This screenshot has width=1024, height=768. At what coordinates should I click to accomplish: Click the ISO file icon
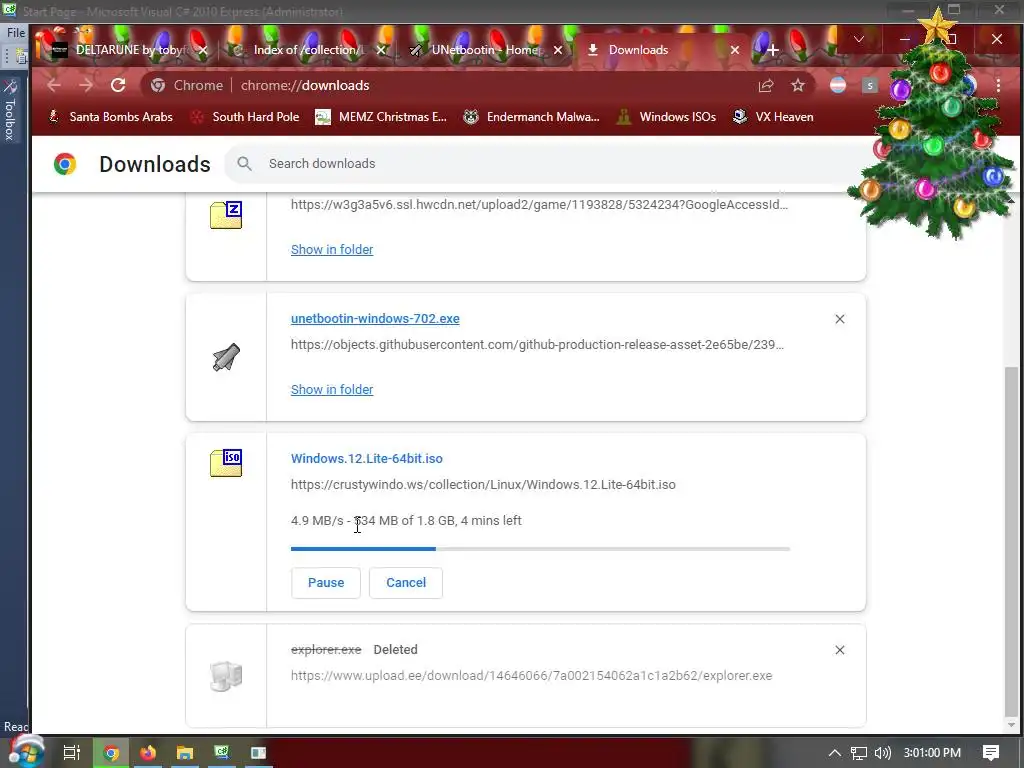[x=226, y=462]
